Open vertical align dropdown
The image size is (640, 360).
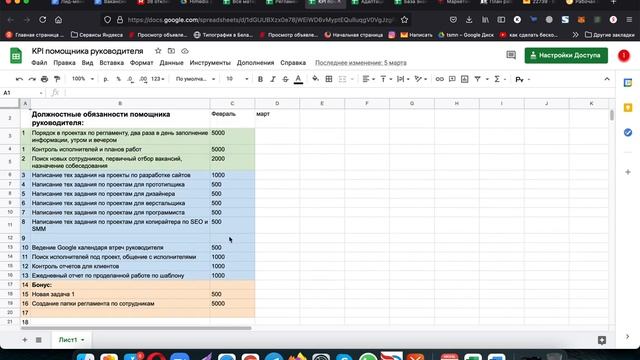386,79
